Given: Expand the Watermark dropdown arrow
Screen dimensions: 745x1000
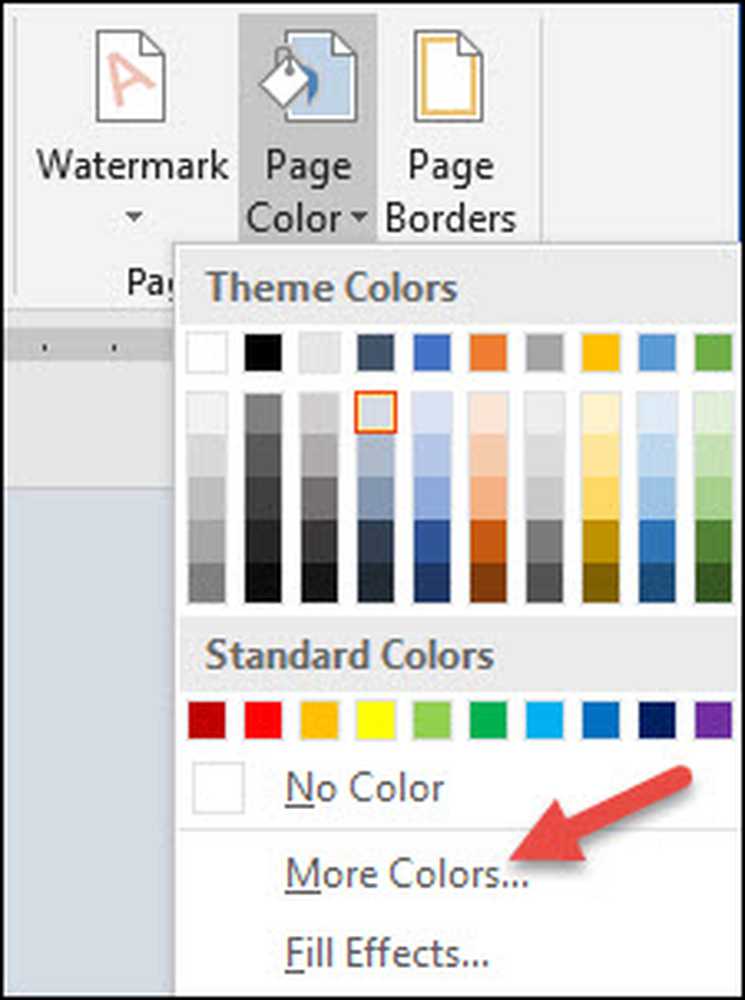Looking at the screenshot, I should [x=133, y=216].
